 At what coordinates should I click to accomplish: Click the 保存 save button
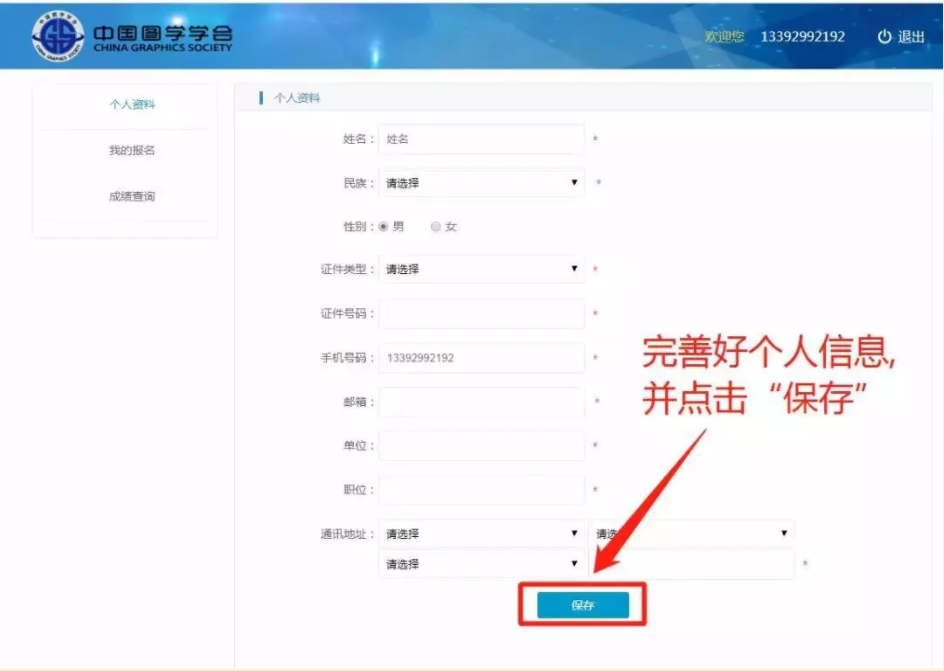(x=583, y=605)
